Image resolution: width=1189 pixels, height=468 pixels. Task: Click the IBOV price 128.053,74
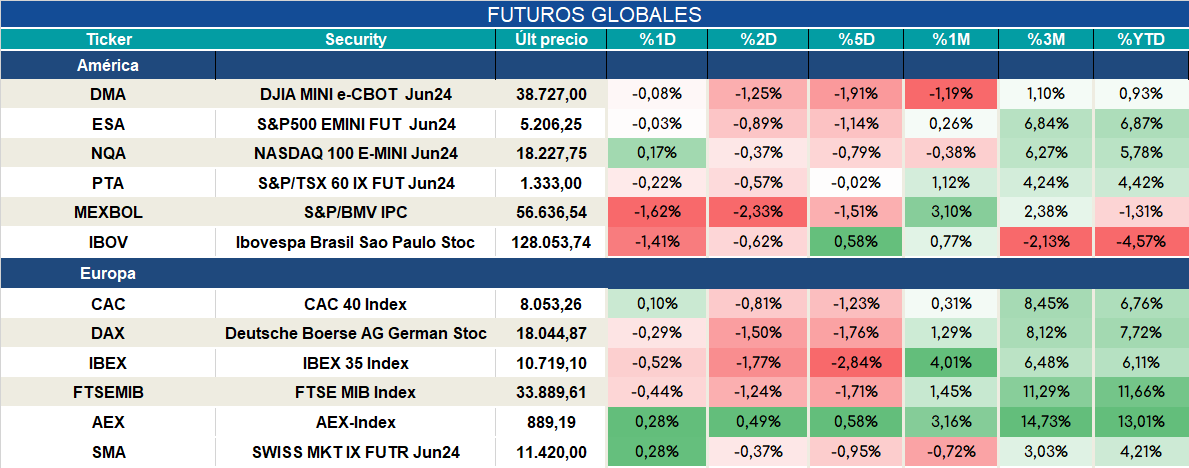pyautogui.click(x=551, y=243)
